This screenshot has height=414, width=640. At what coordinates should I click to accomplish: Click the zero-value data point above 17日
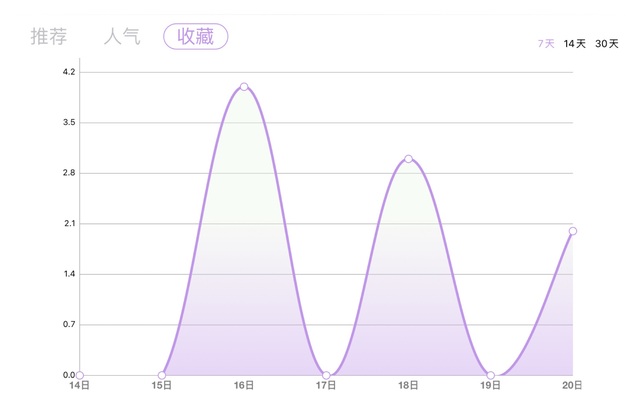tap(326, 375)
